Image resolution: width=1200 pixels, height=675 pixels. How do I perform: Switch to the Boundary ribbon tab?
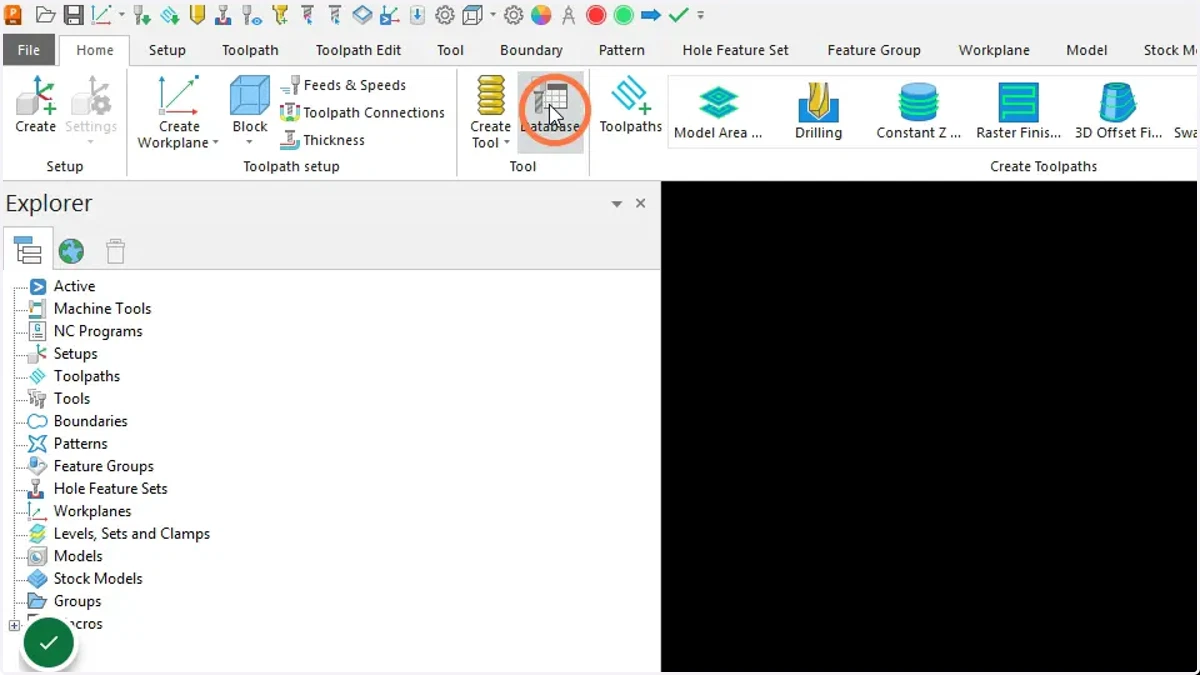(531, 50)
